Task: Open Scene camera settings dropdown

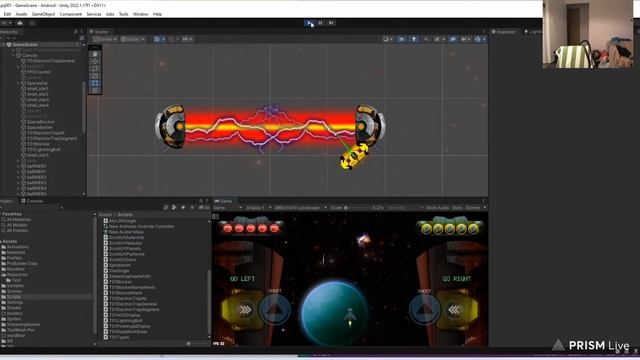Action: (x=465, y=39)
